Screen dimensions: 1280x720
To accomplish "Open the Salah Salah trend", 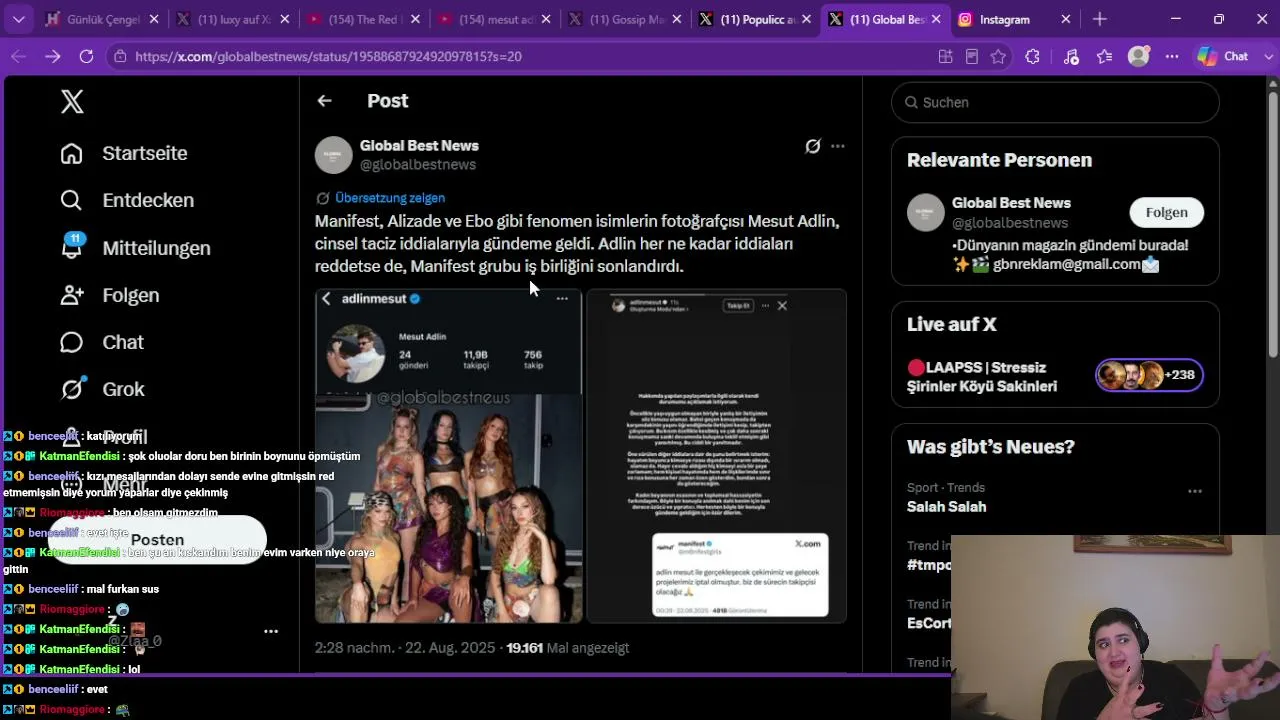I will 946,507.
